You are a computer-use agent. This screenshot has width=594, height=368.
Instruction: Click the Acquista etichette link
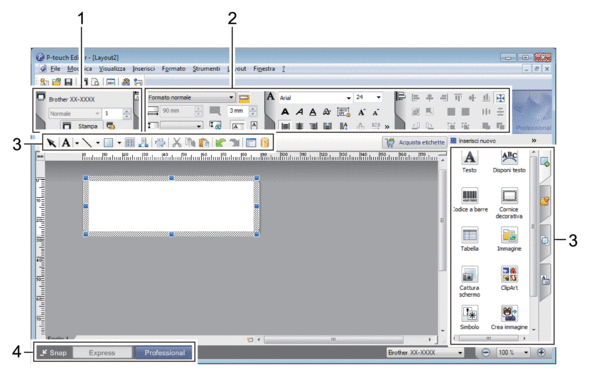414,142
